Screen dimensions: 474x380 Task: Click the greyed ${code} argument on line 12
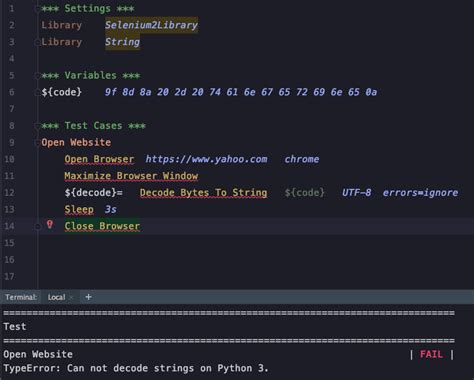coord(304,192)
